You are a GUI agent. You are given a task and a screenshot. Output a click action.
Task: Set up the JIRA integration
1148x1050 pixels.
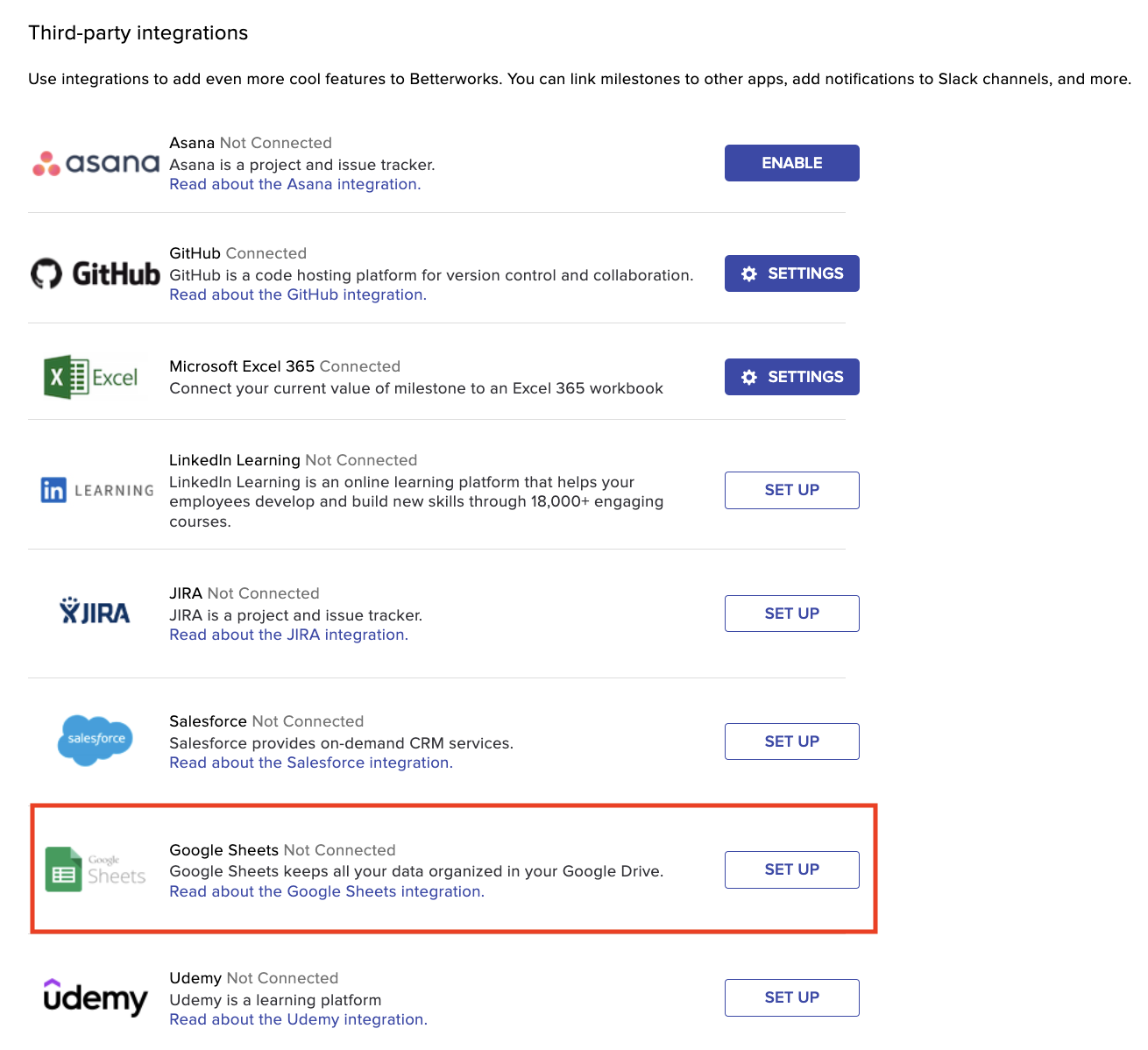792,614
